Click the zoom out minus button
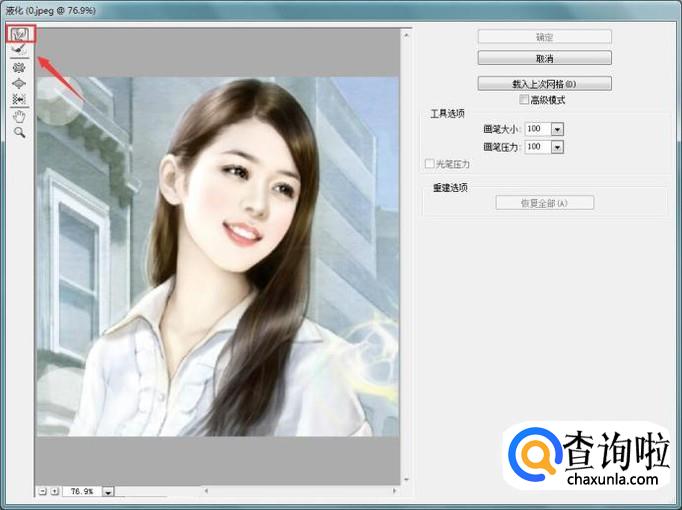682x510 pixels. click(x=42, y=491)
